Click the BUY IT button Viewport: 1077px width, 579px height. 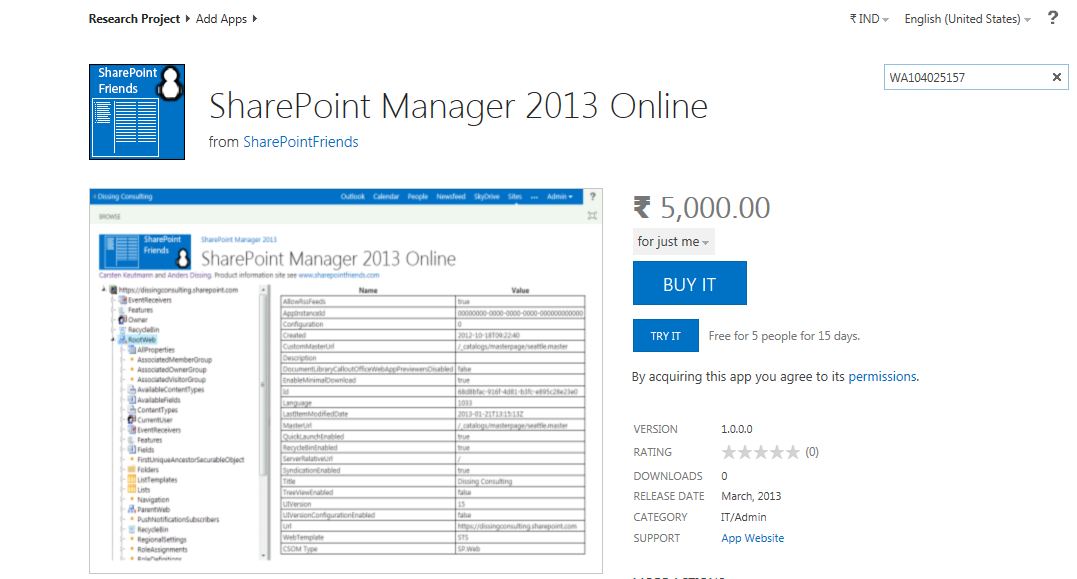(690, 283)
